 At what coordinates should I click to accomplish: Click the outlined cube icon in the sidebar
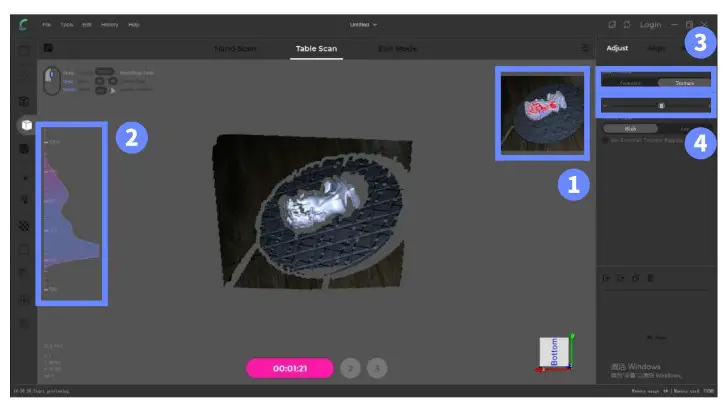pos(24,101)
